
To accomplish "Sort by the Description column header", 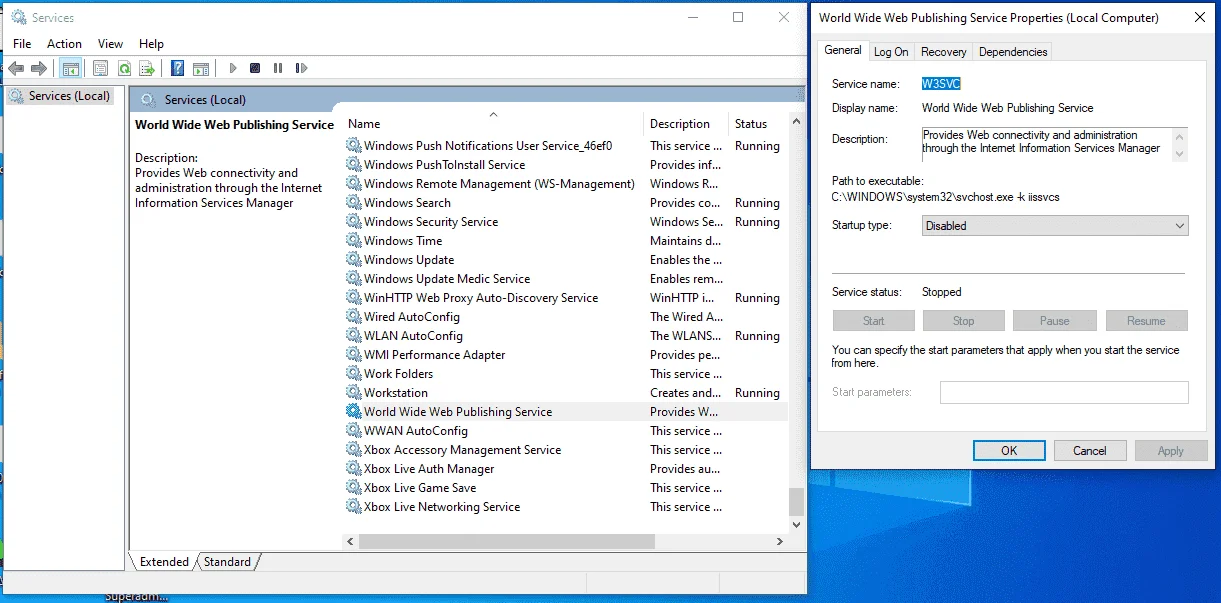I will coord(686,124).
